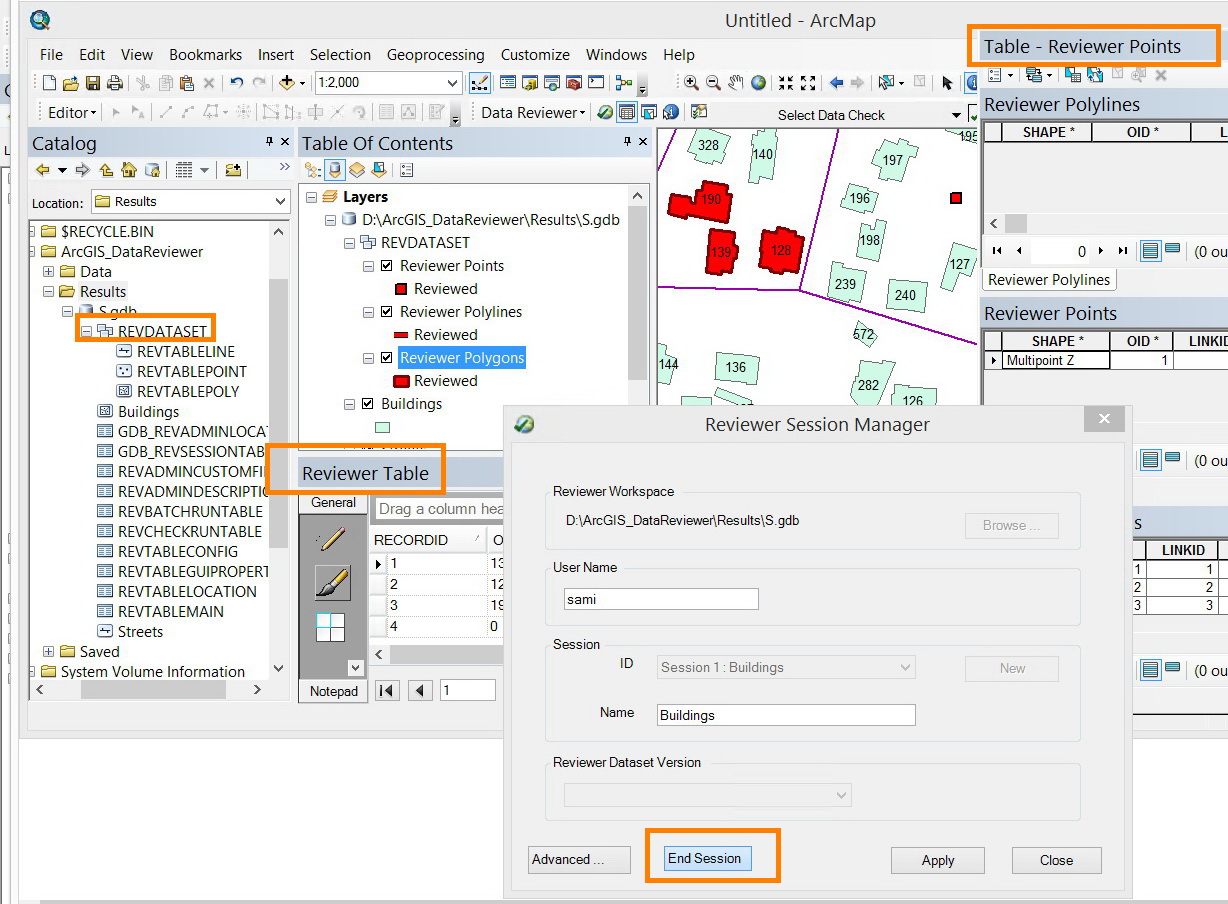Expand the Data folder in Catalog
Image resolution: width=1228 pixels, height=904 pixels.
pos(48,272)
